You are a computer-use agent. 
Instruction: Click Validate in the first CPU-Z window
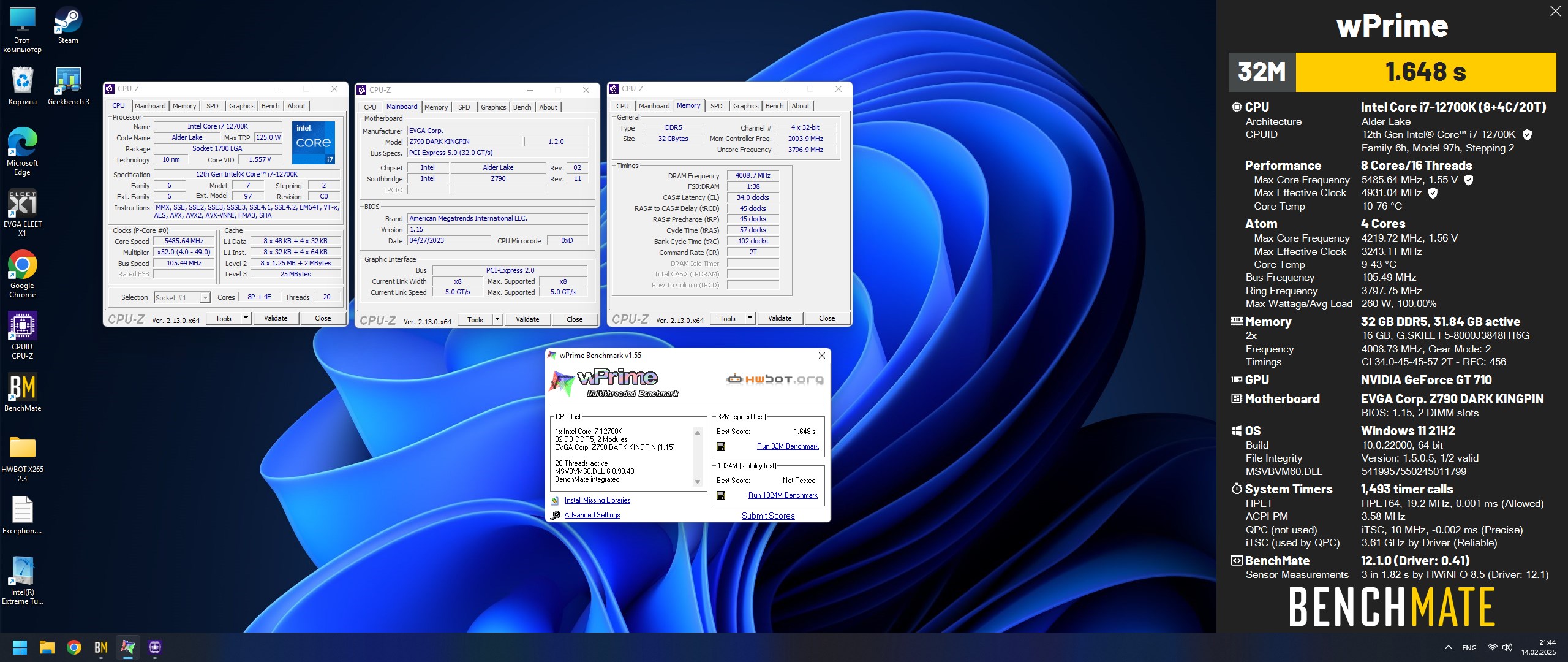(276, 318)
